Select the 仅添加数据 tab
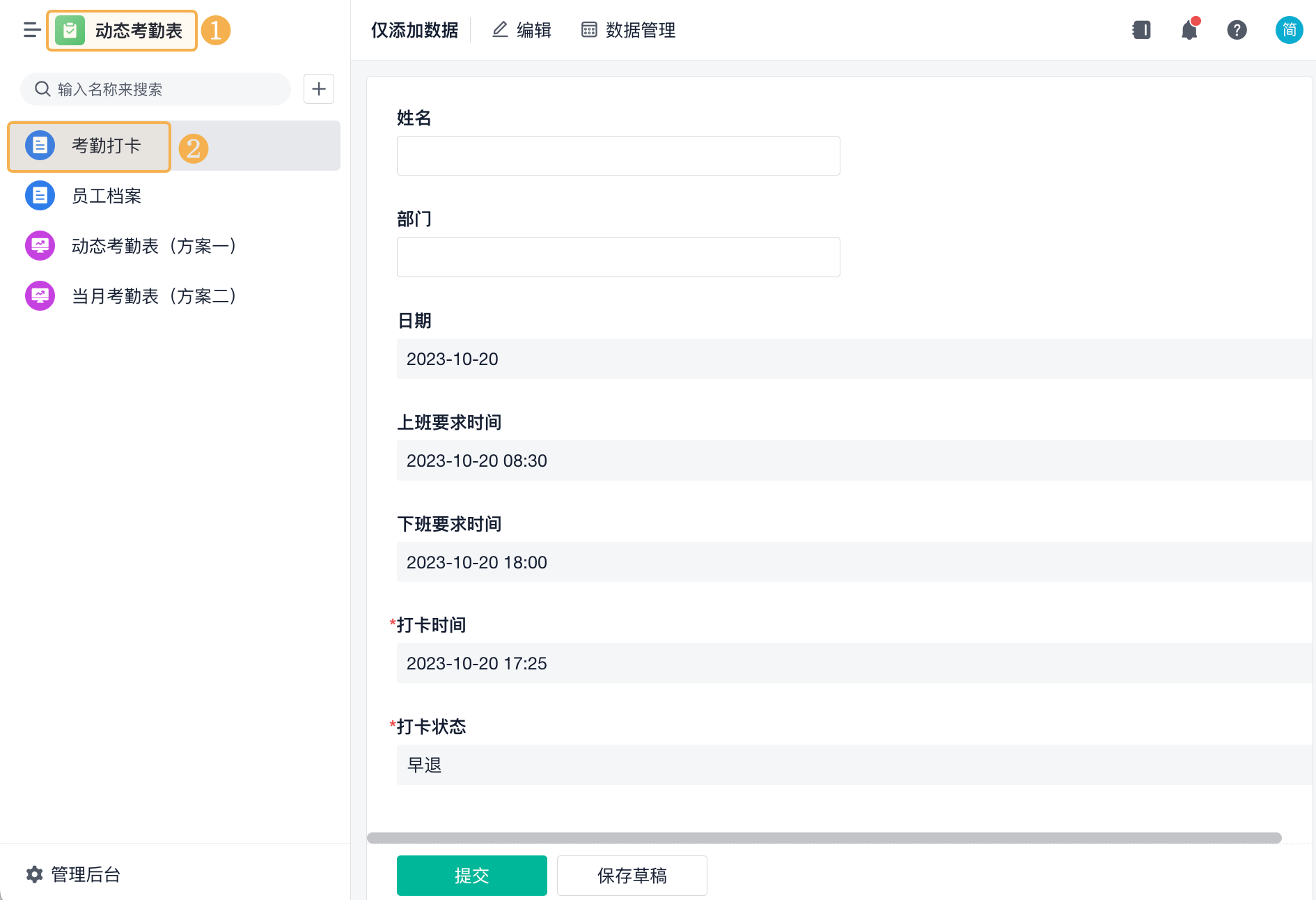Image resolution: width=1316 pixels, height=900 pixels. click(414, 30)
